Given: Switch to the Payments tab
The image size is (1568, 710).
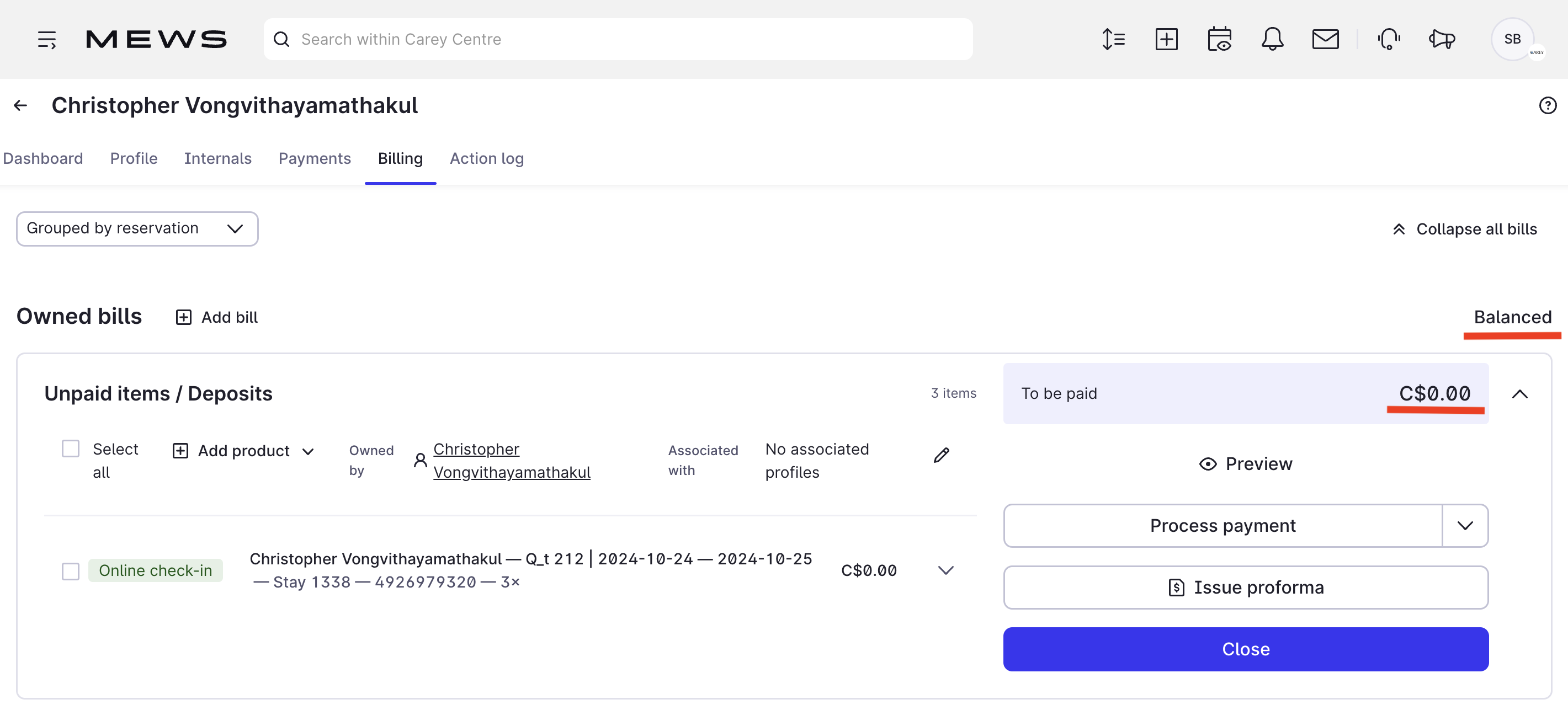Looking at the screenshot, I should tap(314, 159).
